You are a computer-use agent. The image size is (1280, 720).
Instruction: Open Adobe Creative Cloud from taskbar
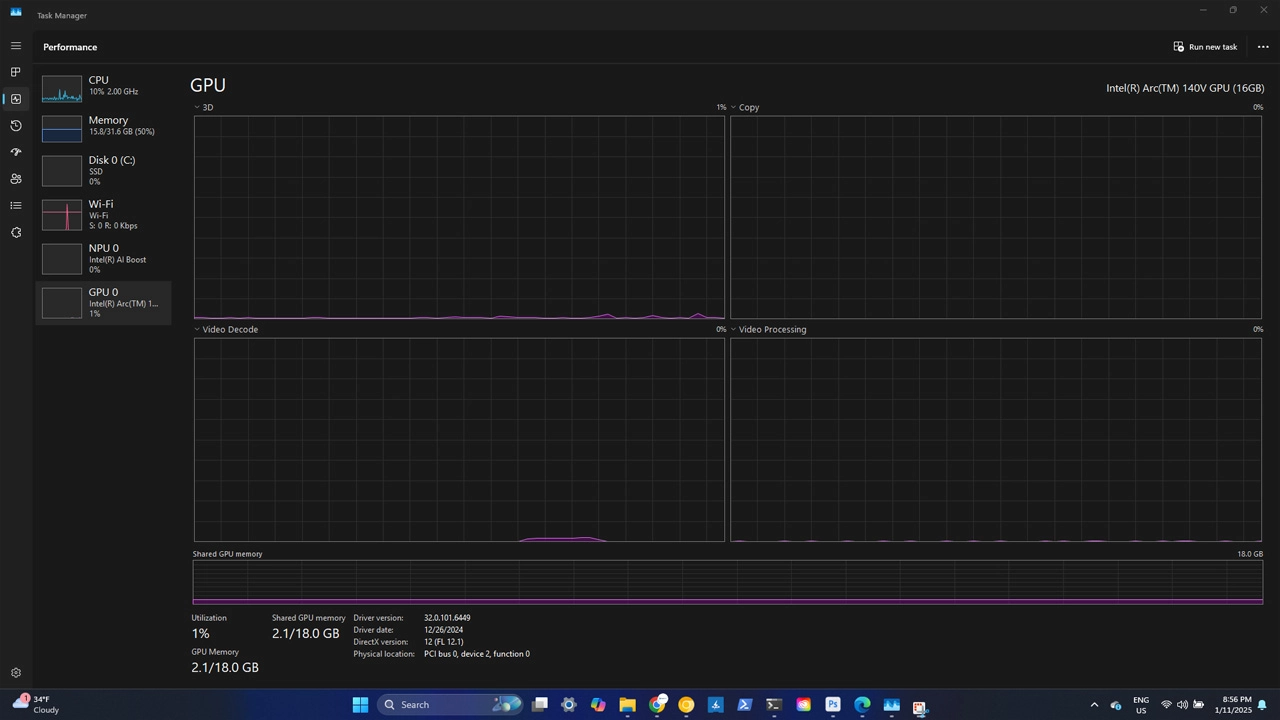click(x=803, y=705)
